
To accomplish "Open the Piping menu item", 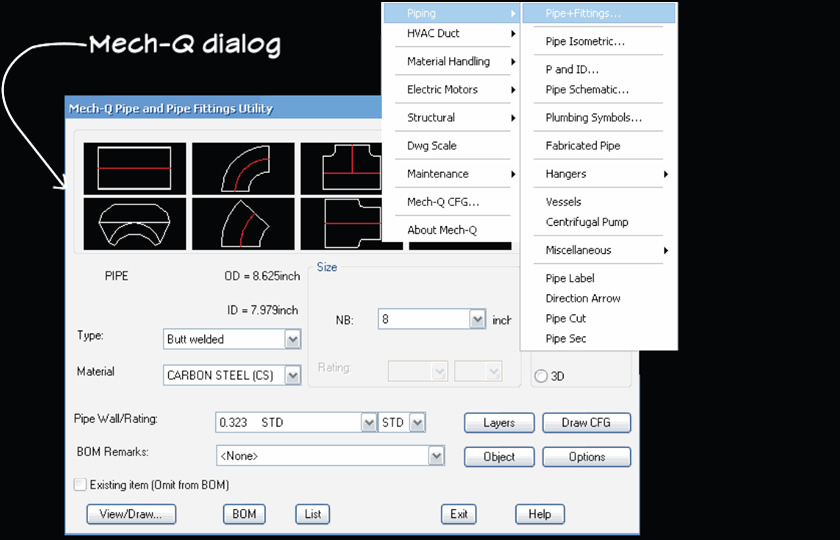I will 452,13.
